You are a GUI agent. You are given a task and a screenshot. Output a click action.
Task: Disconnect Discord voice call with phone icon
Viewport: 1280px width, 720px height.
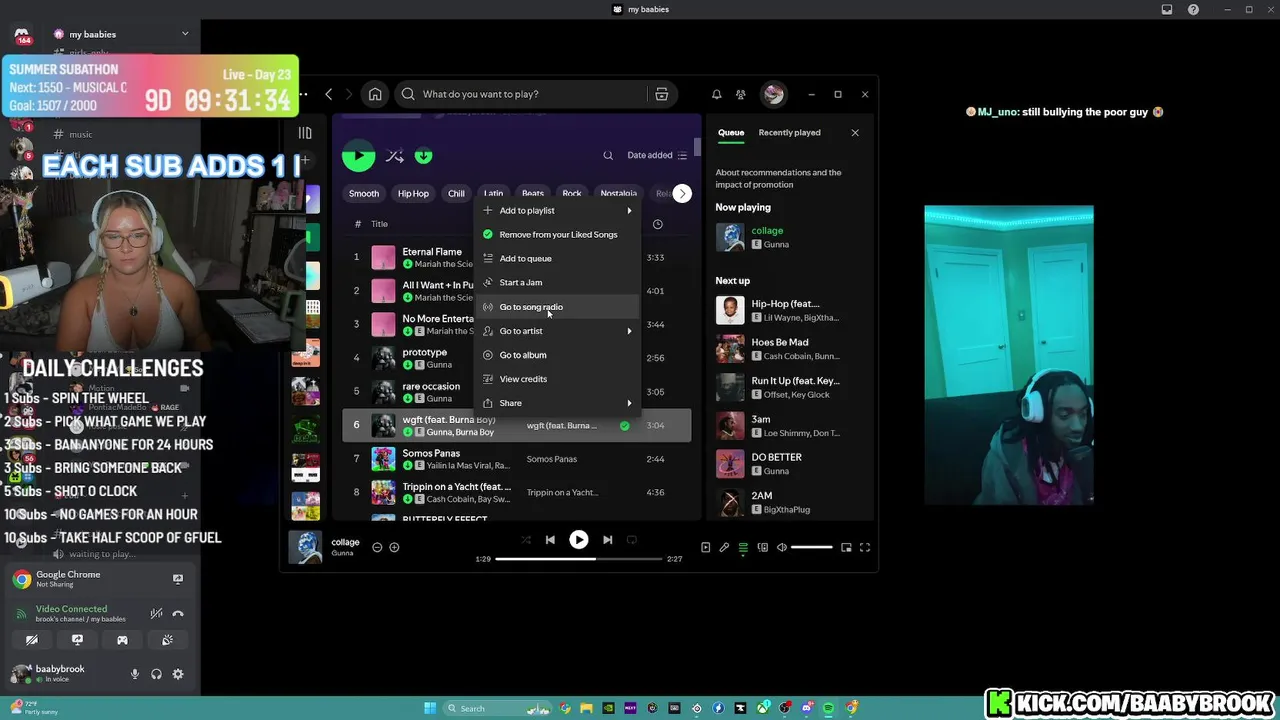178,614
